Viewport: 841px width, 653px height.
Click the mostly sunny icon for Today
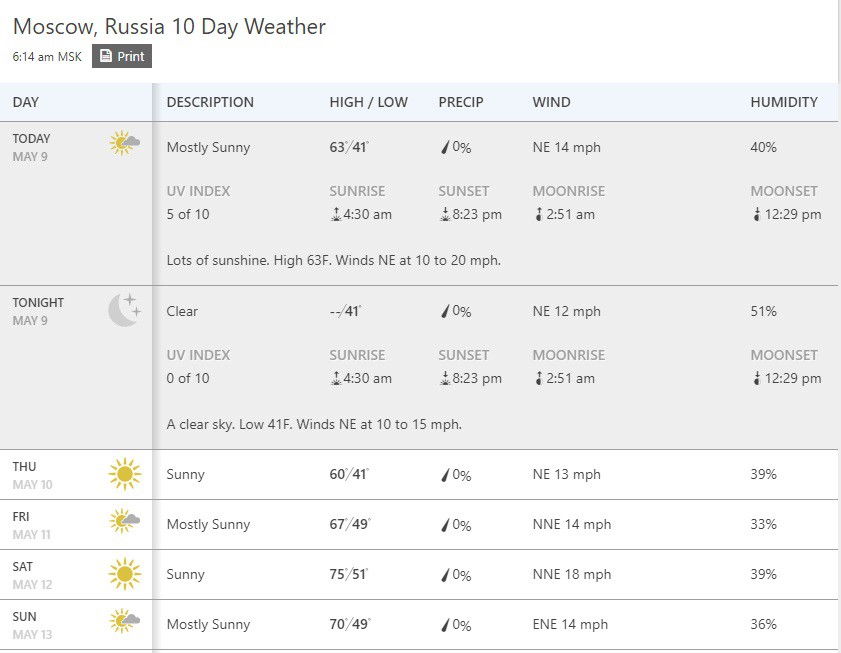124,144
